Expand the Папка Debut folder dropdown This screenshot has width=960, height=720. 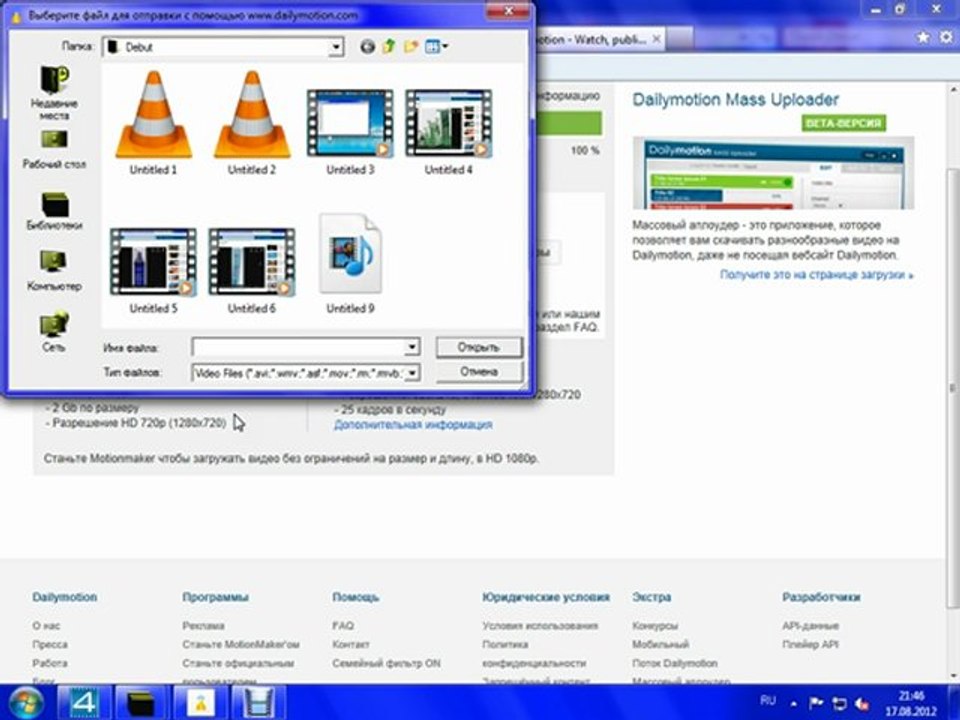tap(336, 47)
